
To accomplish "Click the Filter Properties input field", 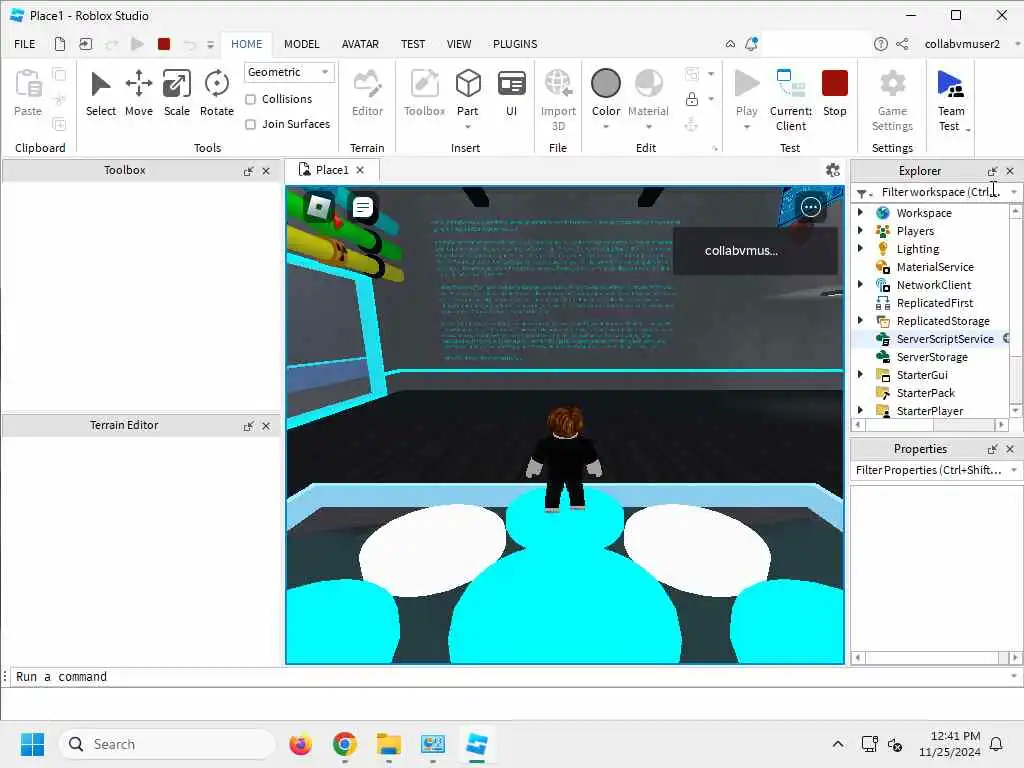I will click(x=928, y=470).
